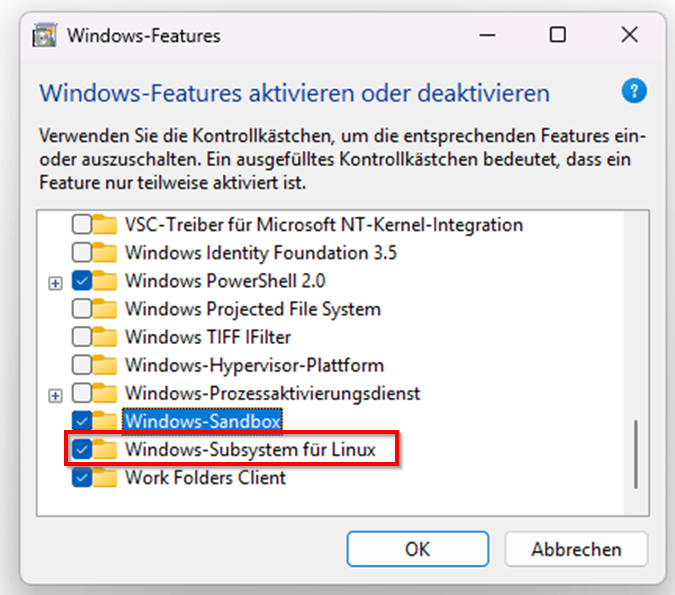Viewport: 675px width, 595px height.
Task: Click folder icon beside Windows-Hypervisor-Plattform
Action: 105,365
